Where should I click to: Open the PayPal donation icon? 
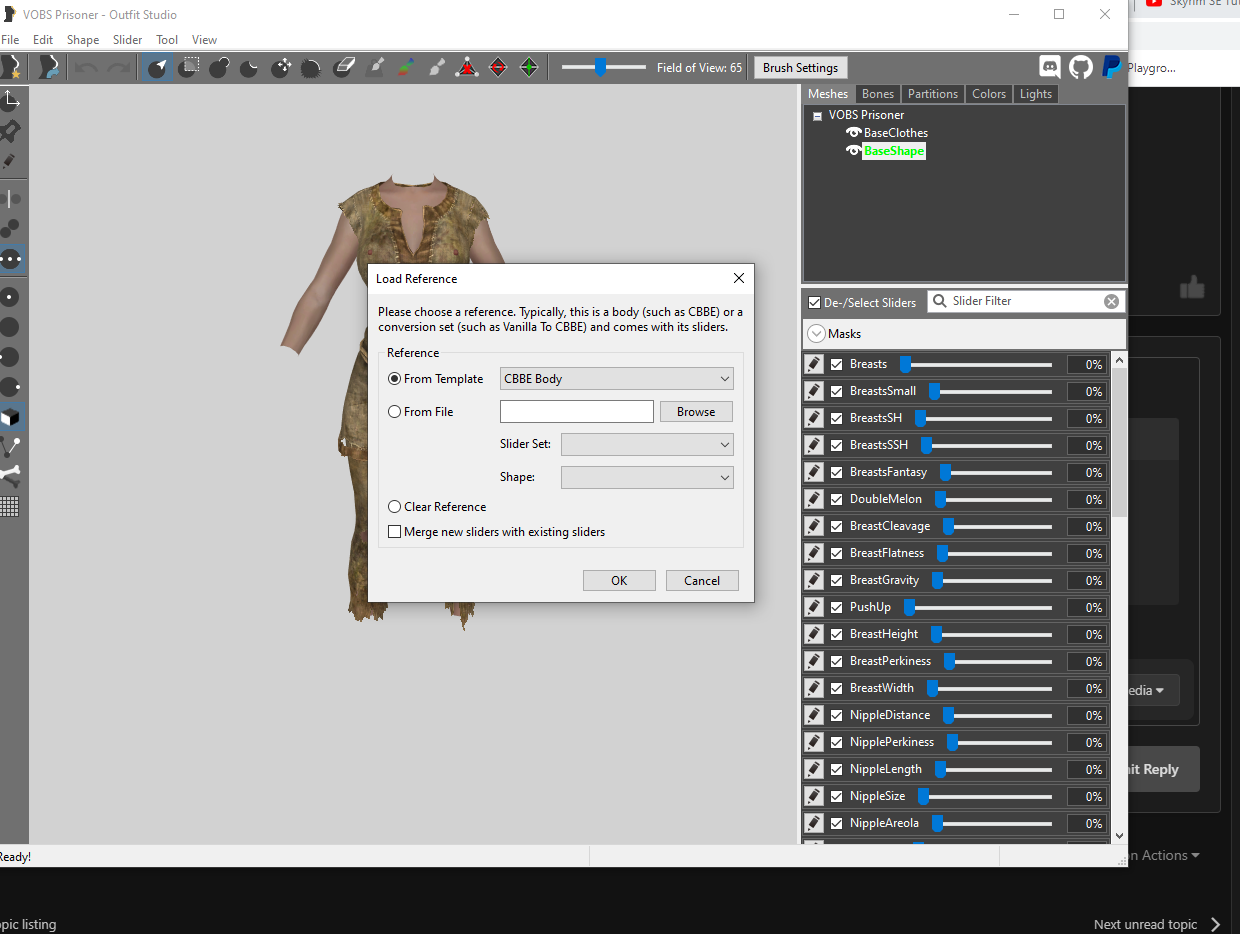[1111, 67]
